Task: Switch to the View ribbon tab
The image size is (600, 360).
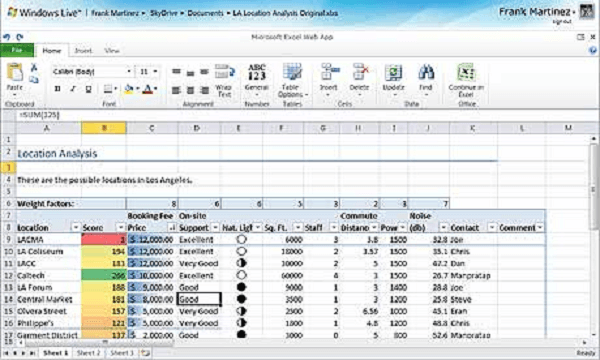Action: tap(112, 50)
